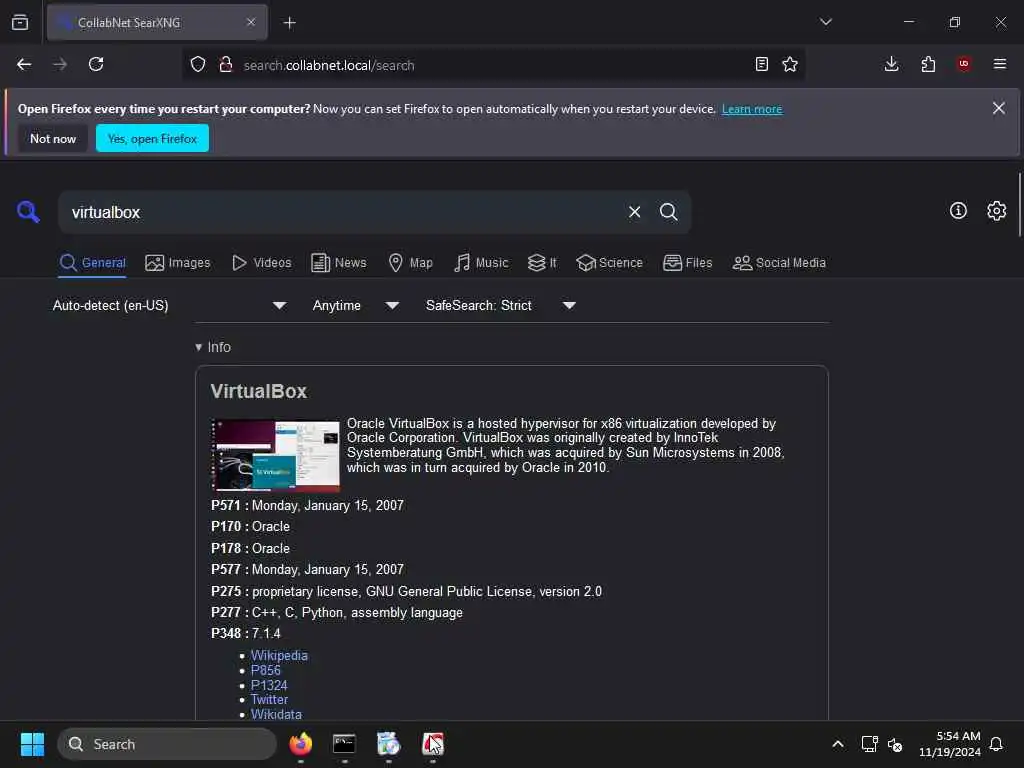Switch to the Files tab
1024x768 pixels.
point(687,263)
